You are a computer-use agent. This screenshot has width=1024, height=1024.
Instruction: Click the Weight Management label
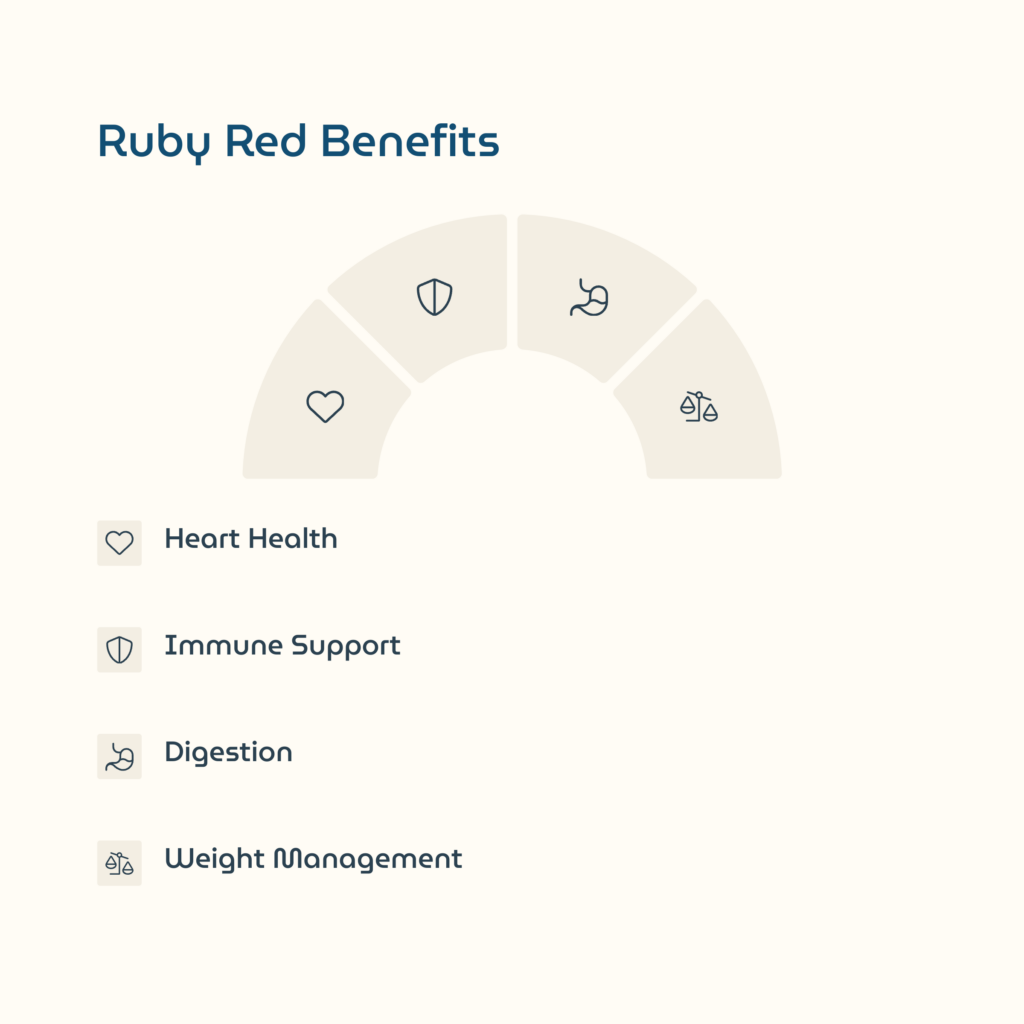pos(313,859)
